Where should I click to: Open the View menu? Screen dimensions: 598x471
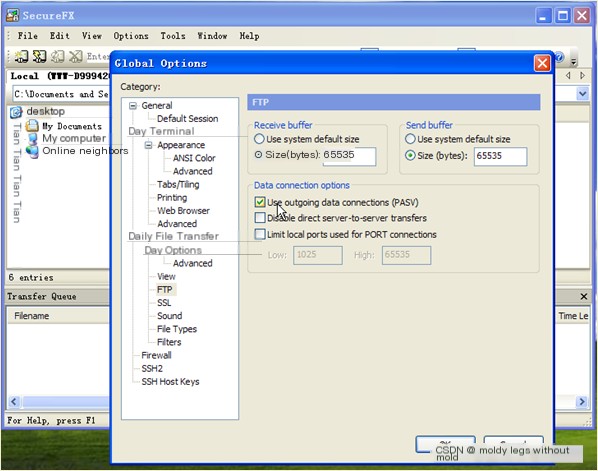click(92, 36)
